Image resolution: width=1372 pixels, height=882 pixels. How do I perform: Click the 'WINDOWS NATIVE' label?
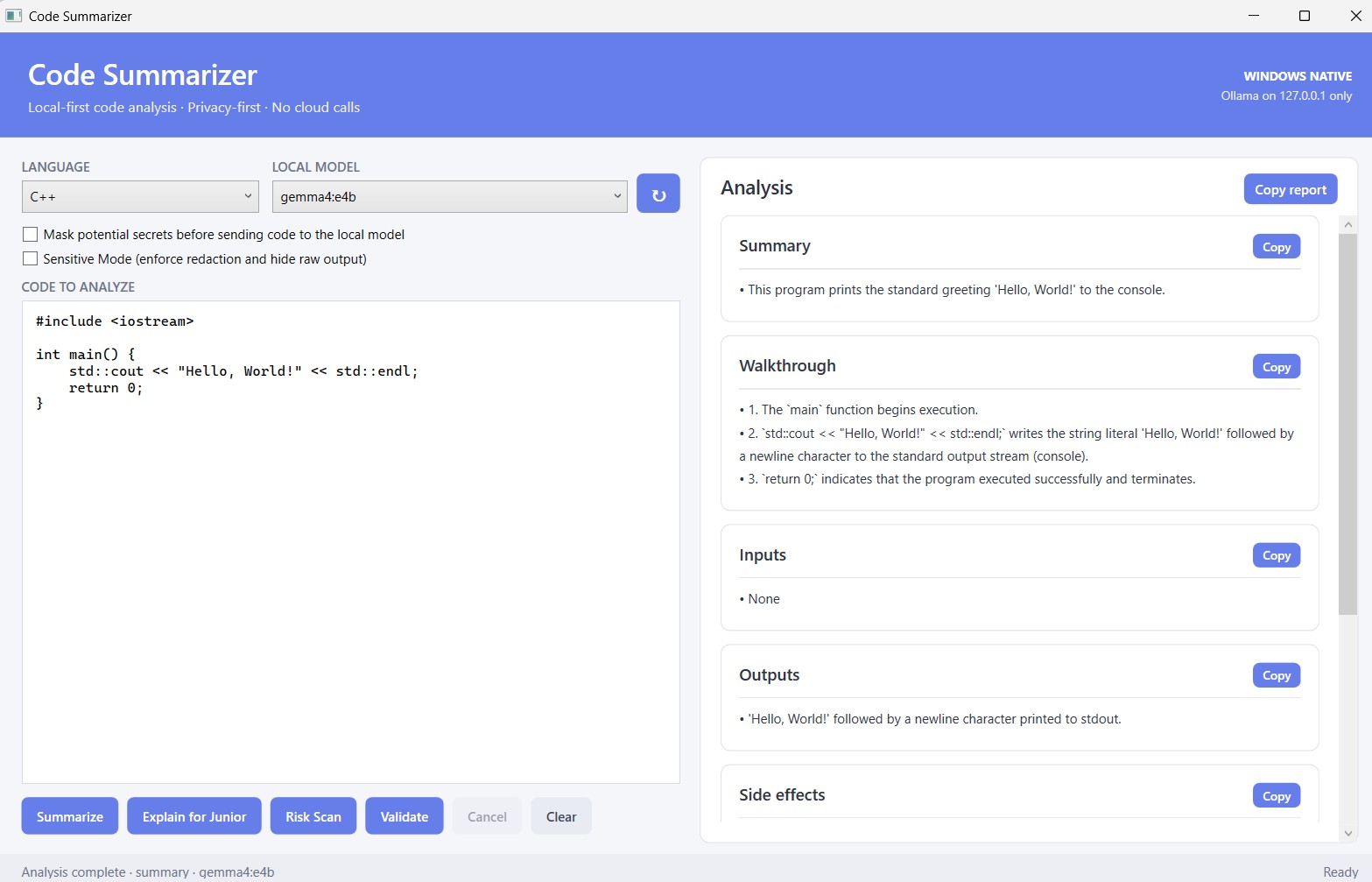coord(1298,76)
